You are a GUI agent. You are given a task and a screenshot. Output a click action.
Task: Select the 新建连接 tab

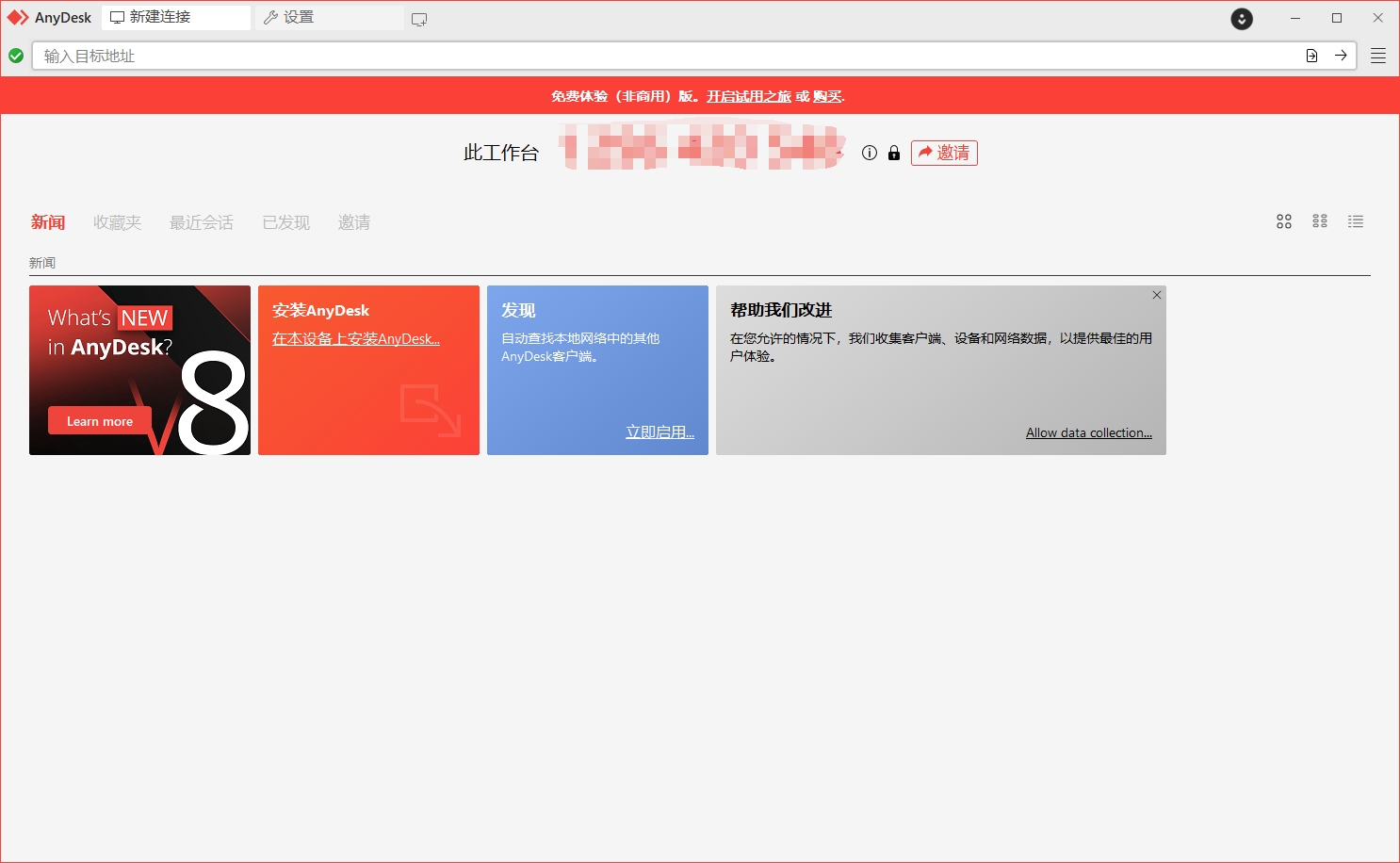(176, 18)
